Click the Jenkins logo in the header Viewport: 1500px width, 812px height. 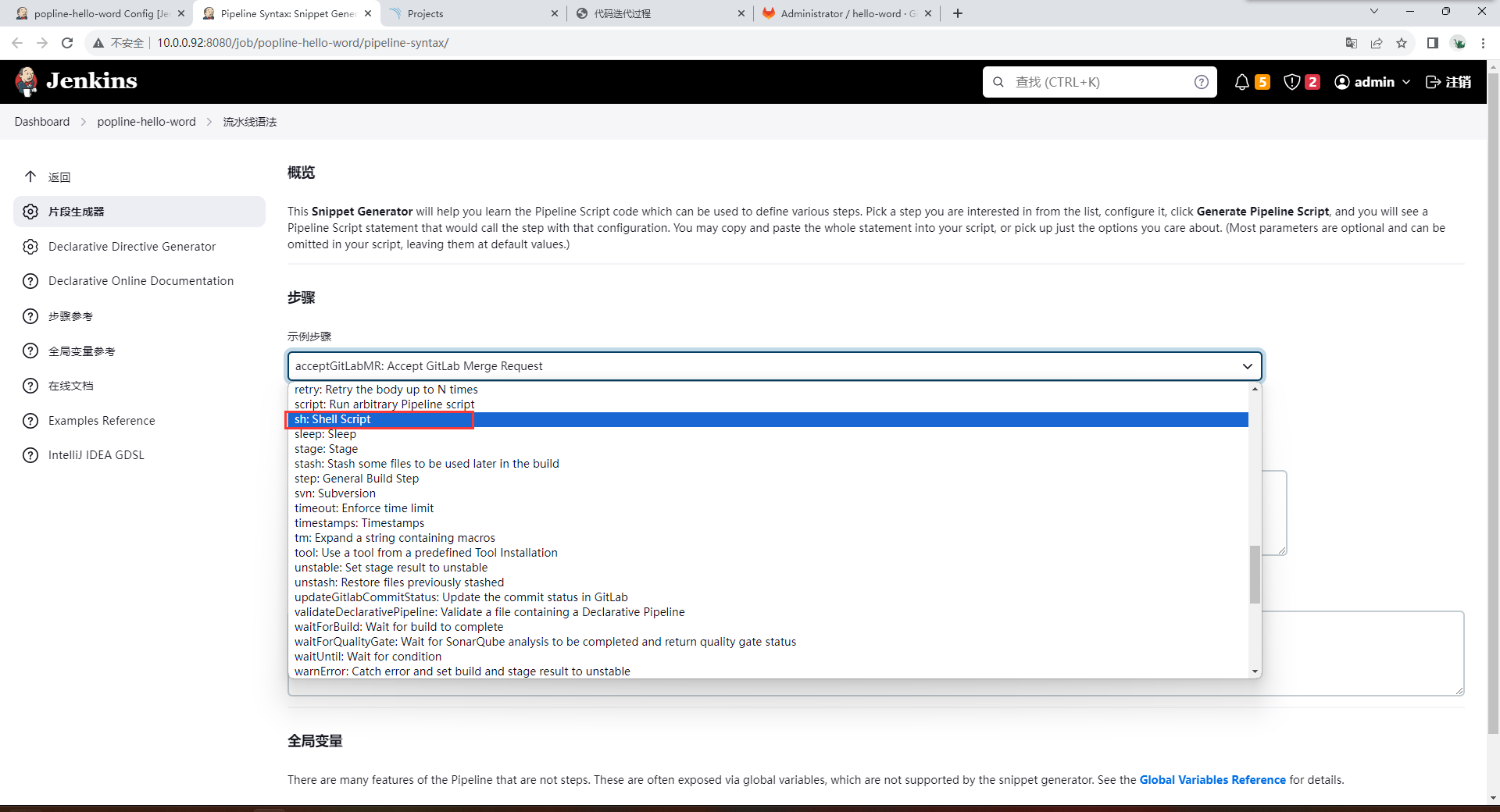tap(76, 81)
